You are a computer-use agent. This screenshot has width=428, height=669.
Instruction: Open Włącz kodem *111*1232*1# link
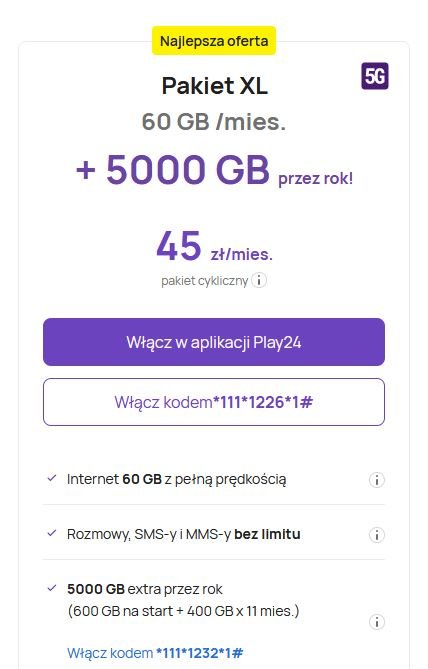(x=155, y=653)
